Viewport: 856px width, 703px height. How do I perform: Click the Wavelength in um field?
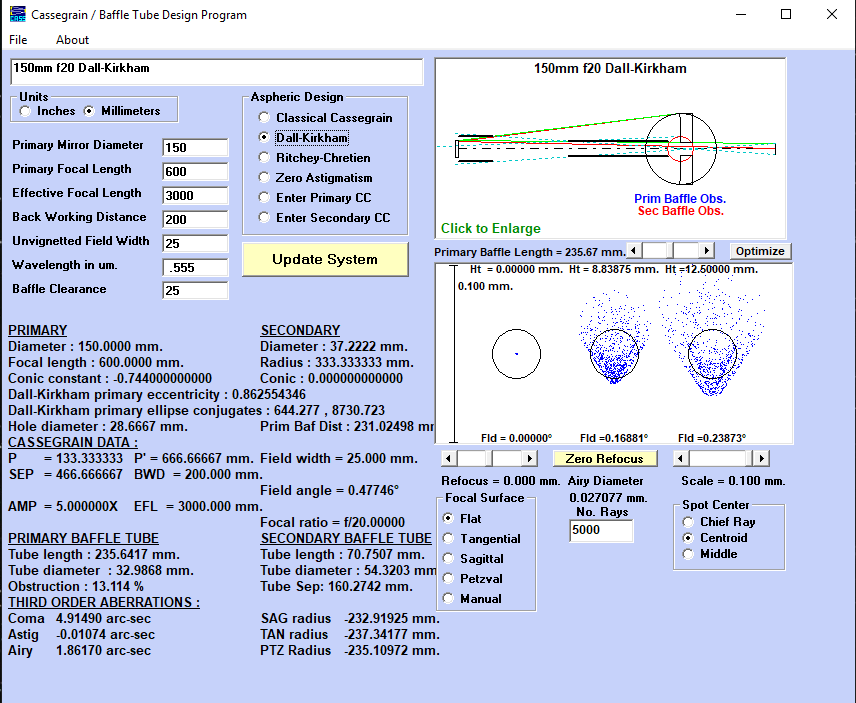(195, 267)
